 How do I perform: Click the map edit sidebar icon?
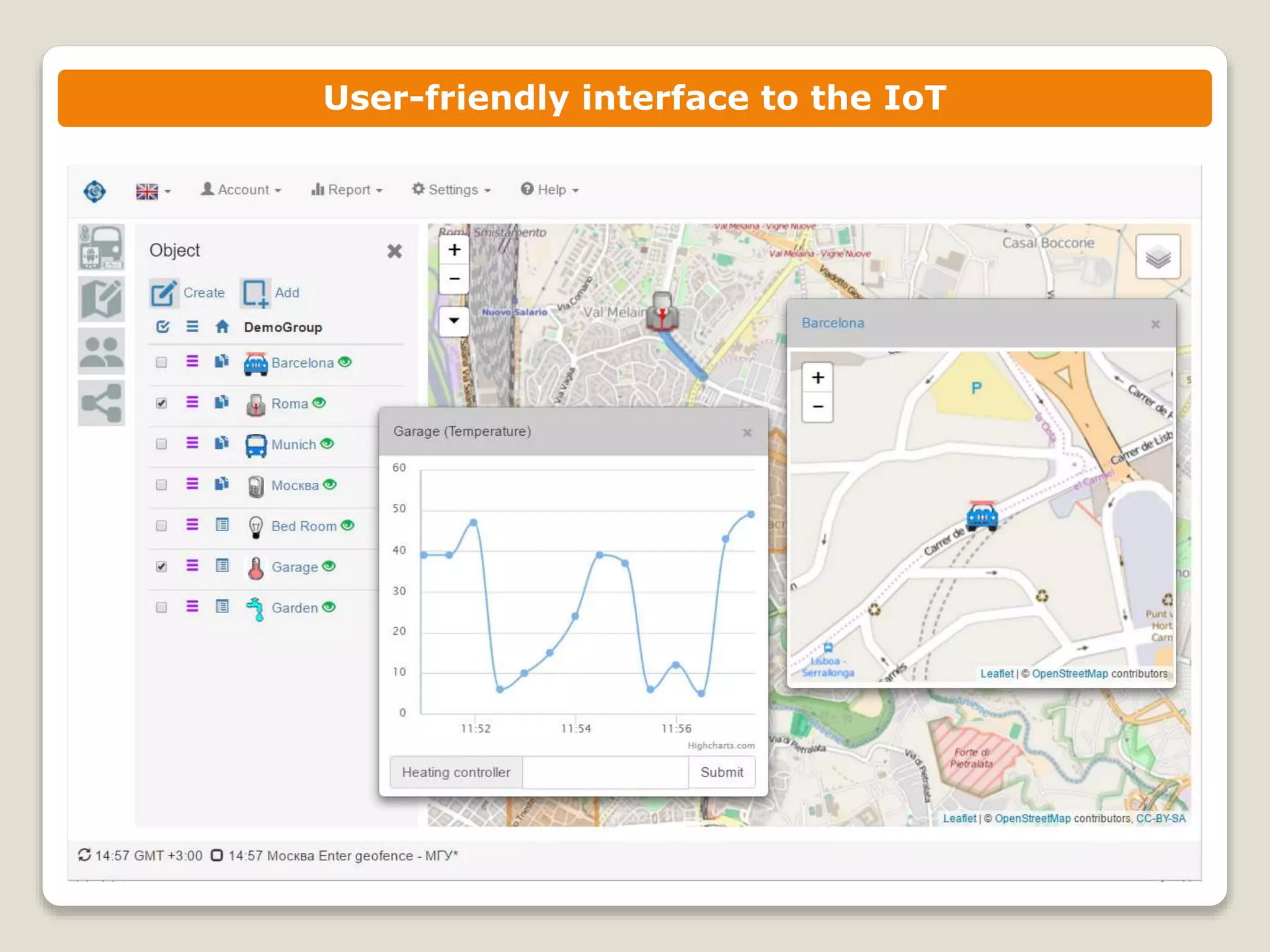tap(101, 299)
